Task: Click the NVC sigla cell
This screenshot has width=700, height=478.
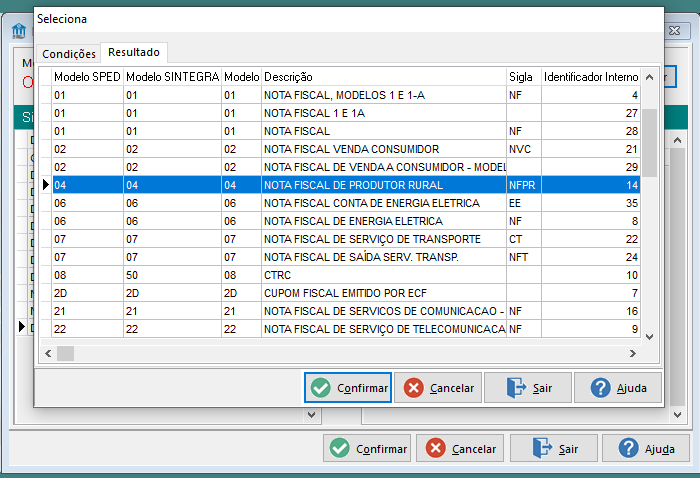Action: [524, 149]
